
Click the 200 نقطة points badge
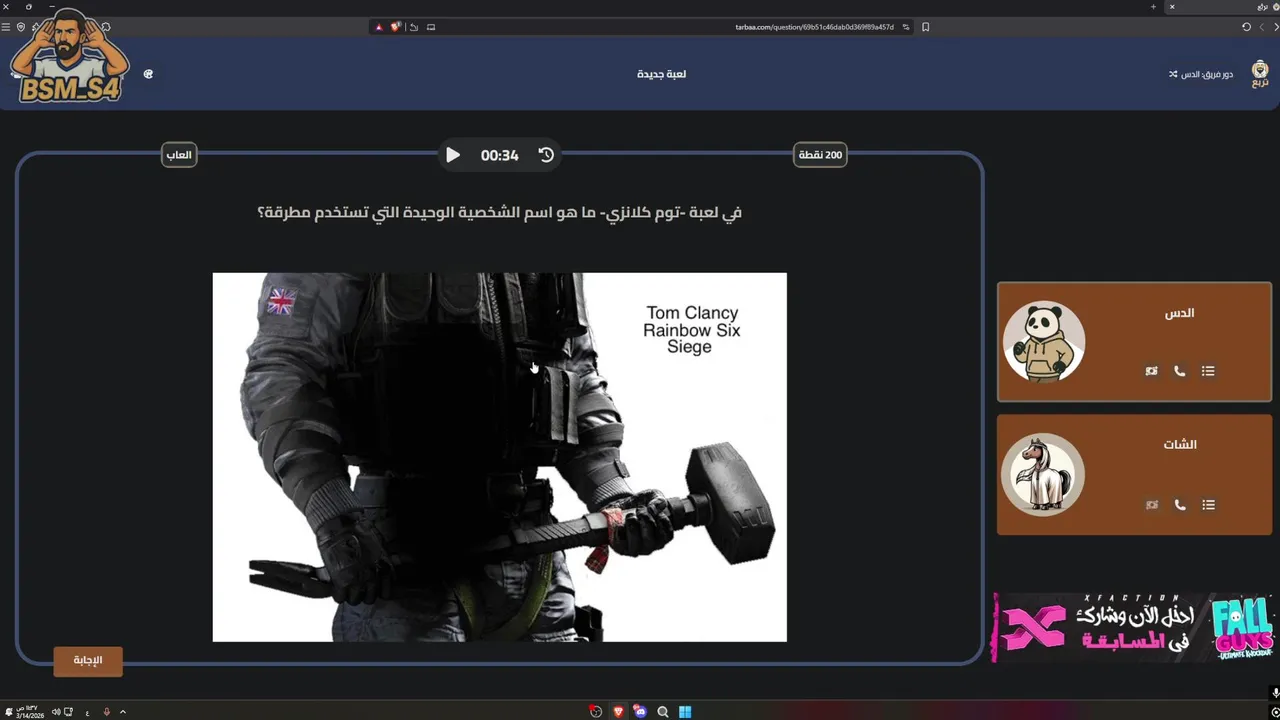[x=820, y=155]
